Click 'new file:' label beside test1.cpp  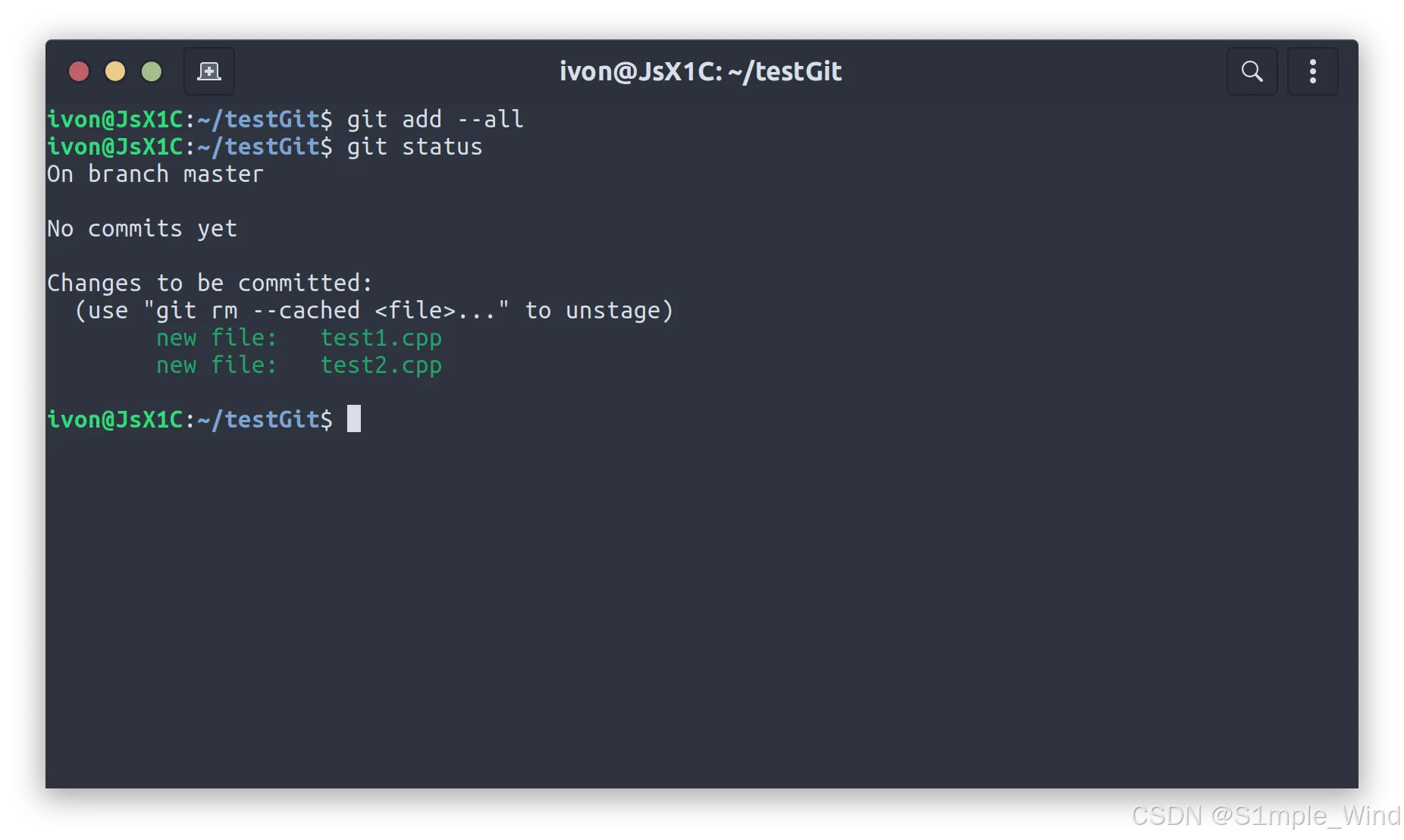[x=217, y=337]
